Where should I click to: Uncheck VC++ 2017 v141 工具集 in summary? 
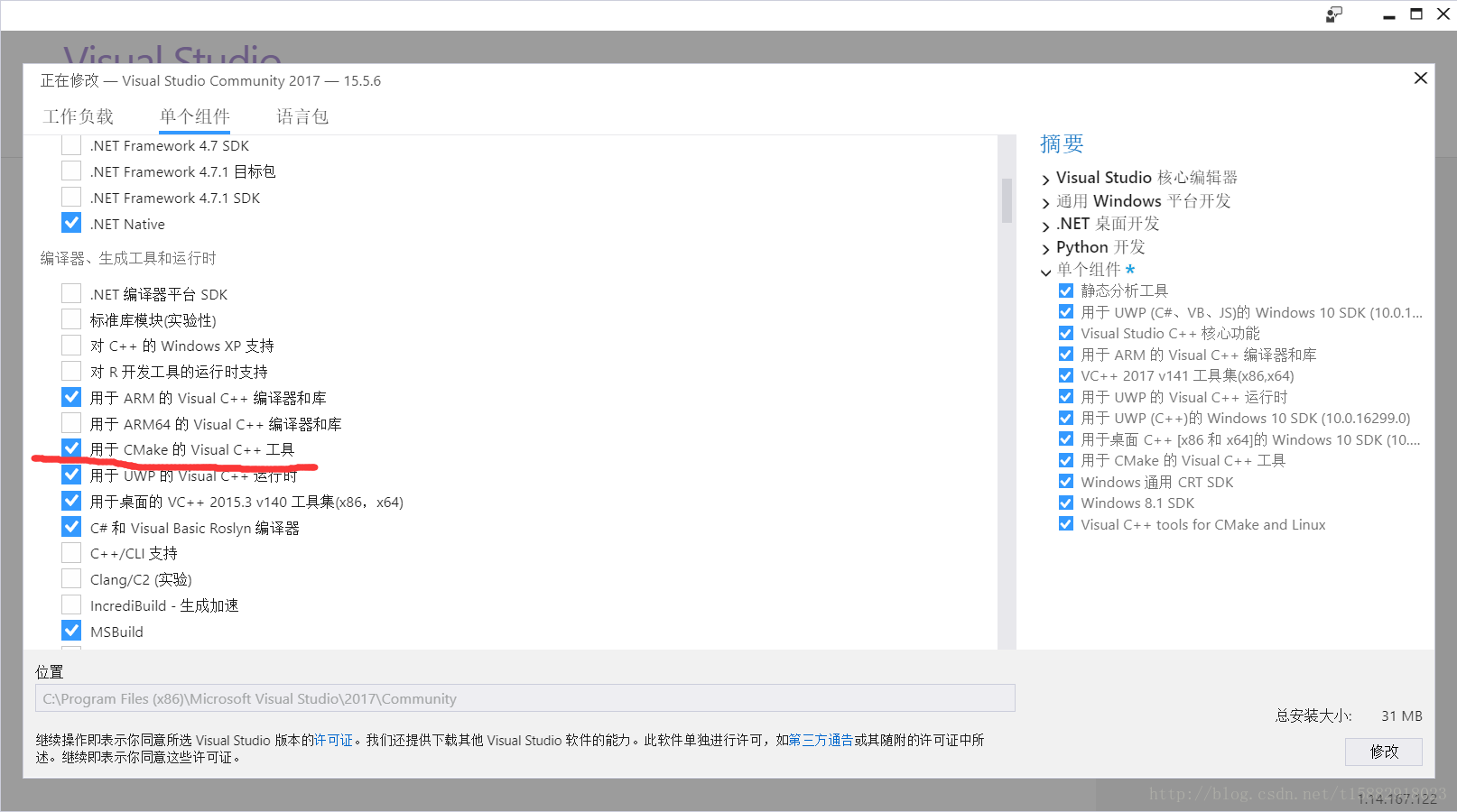click(1066, 375)
